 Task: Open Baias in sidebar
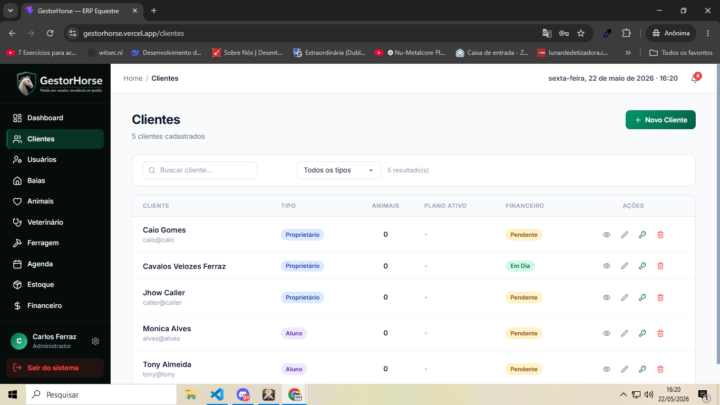tap(55, 180)
